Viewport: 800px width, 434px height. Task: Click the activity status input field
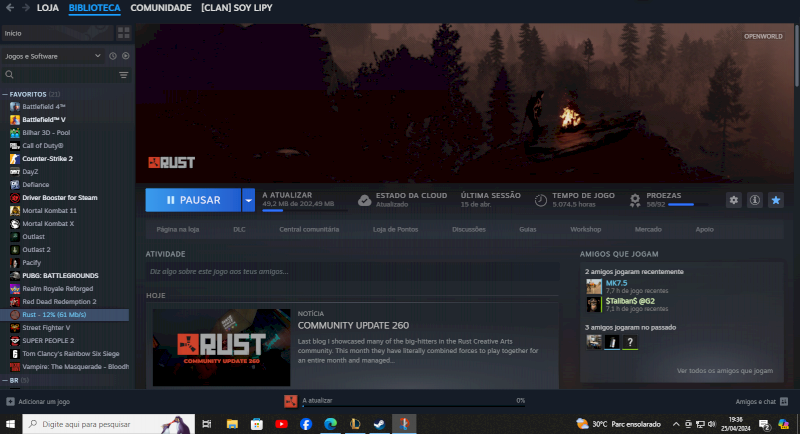tap(352, 271)
